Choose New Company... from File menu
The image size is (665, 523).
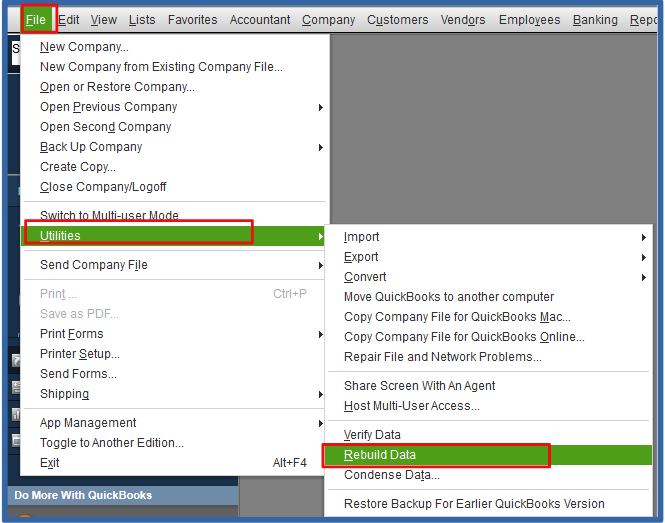[174, 47]
